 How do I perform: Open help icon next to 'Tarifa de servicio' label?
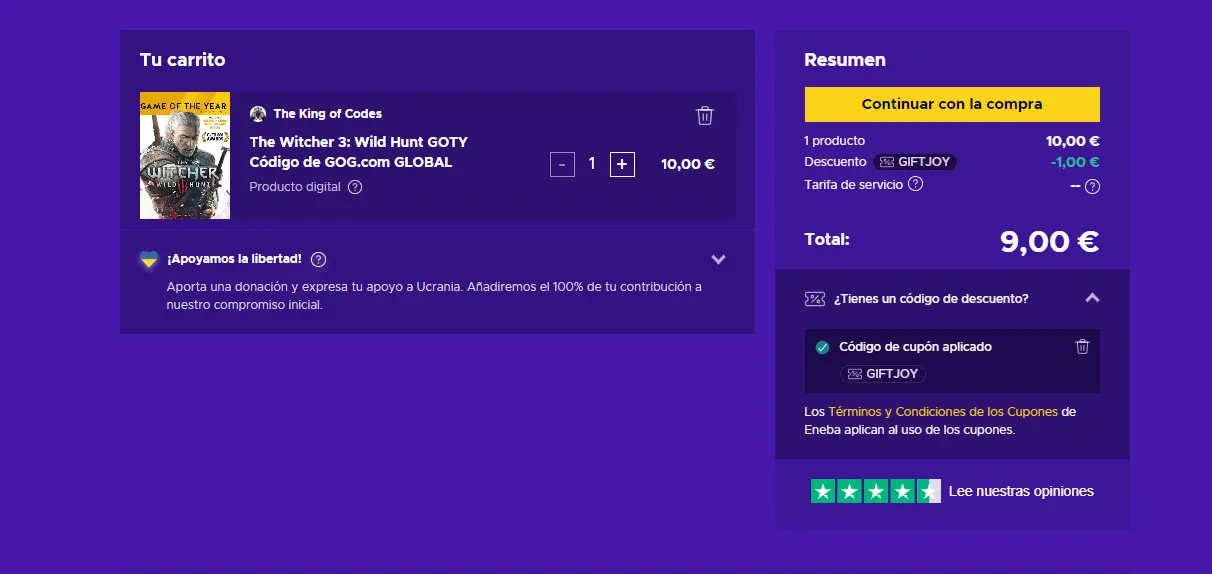pyautogui.click(x=915, y=184)
